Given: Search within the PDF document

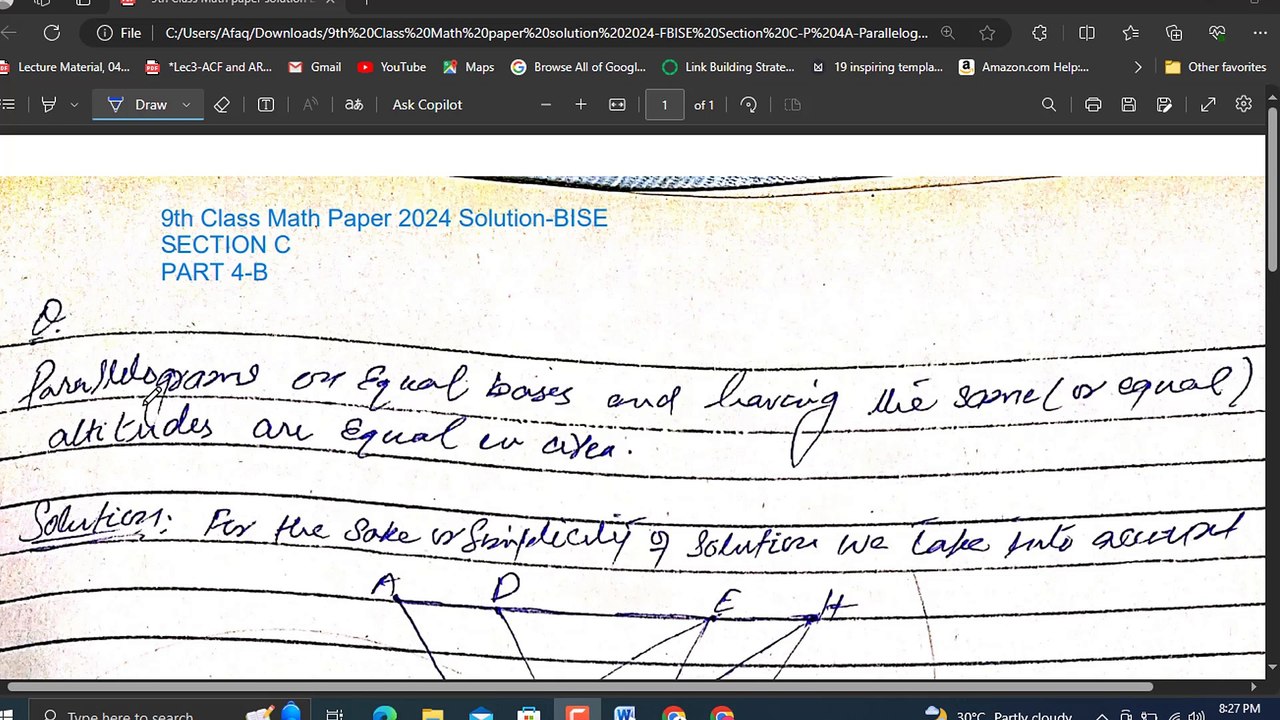Looking at the screenshot, I should (1049, 104).
